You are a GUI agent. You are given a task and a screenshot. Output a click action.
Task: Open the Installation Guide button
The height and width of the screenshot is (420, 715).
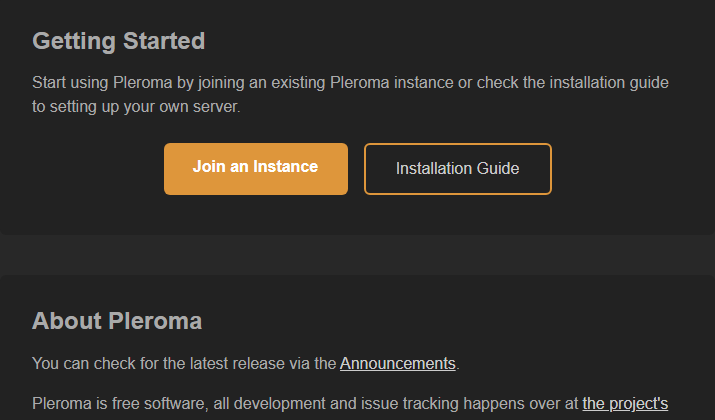458,169
